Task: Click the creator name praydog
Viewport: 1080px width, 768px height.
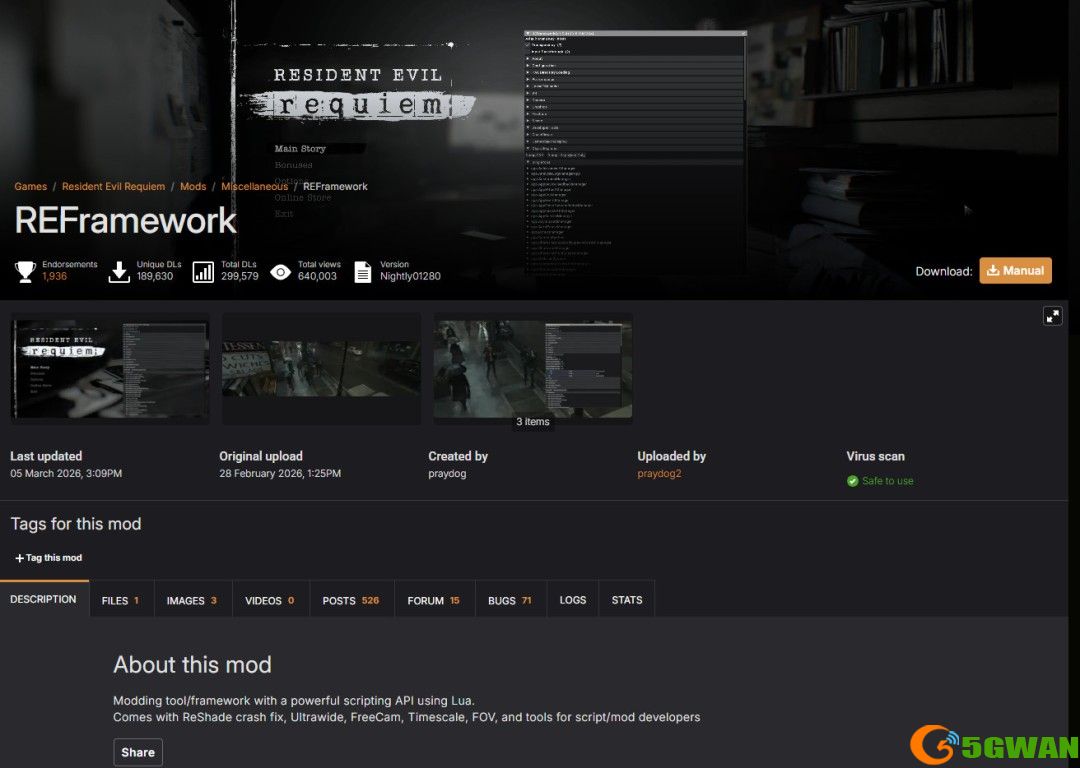Action: [x=447, y=473]
